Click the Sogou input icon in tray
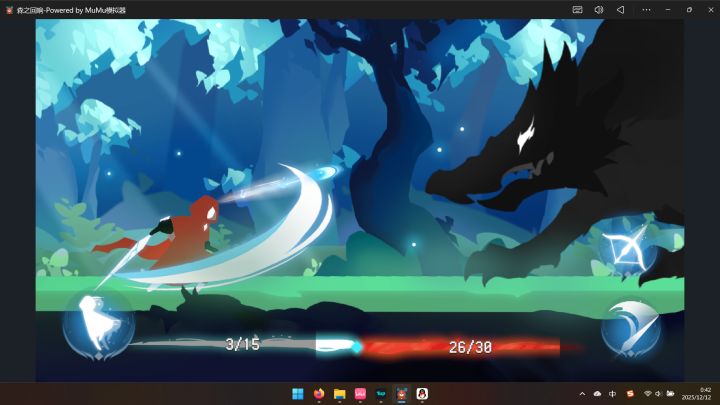 [x=630, y=394]
